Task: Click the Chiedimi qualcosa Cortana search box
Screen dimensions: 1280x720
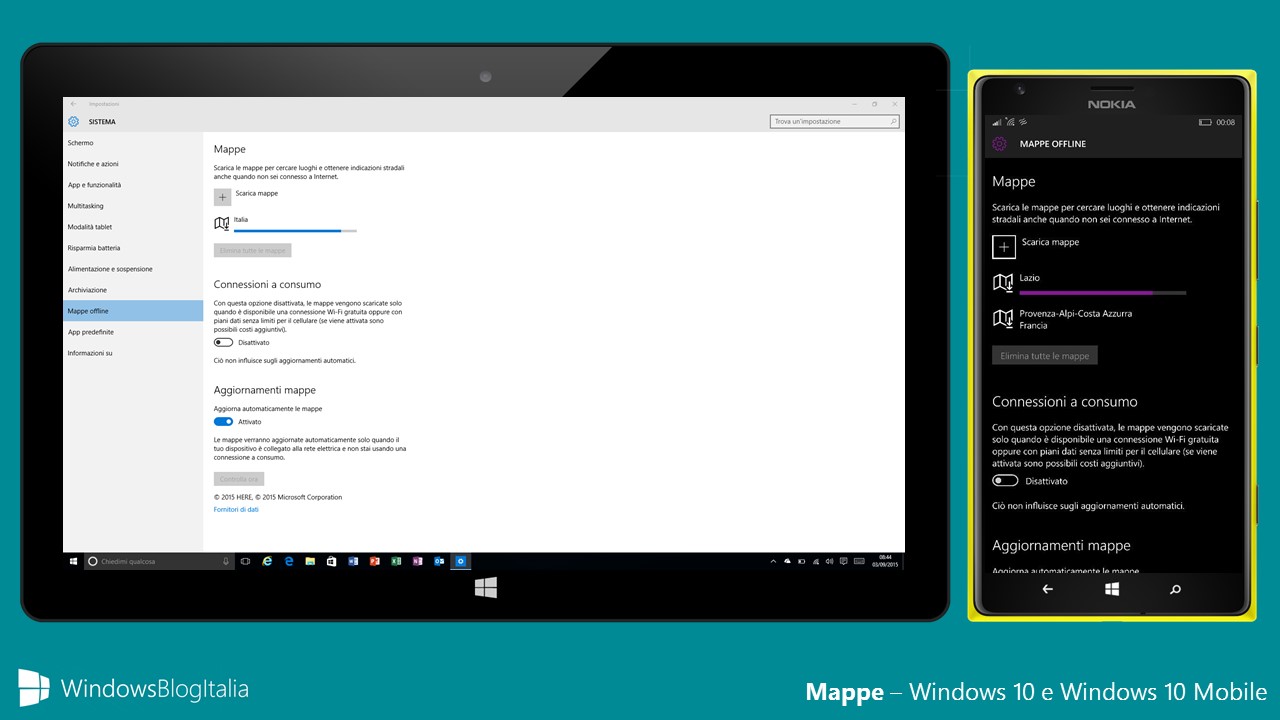Action: pyautogui.click(x=160, y=562)
